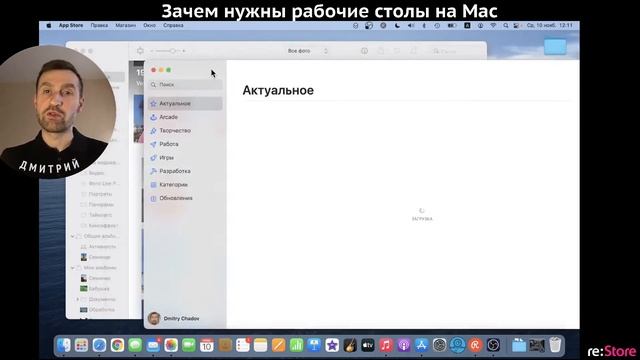This screenshot has width=640, height=360.
Task: Open Apple TV from the Dock
Action: (x=368, y=345)
